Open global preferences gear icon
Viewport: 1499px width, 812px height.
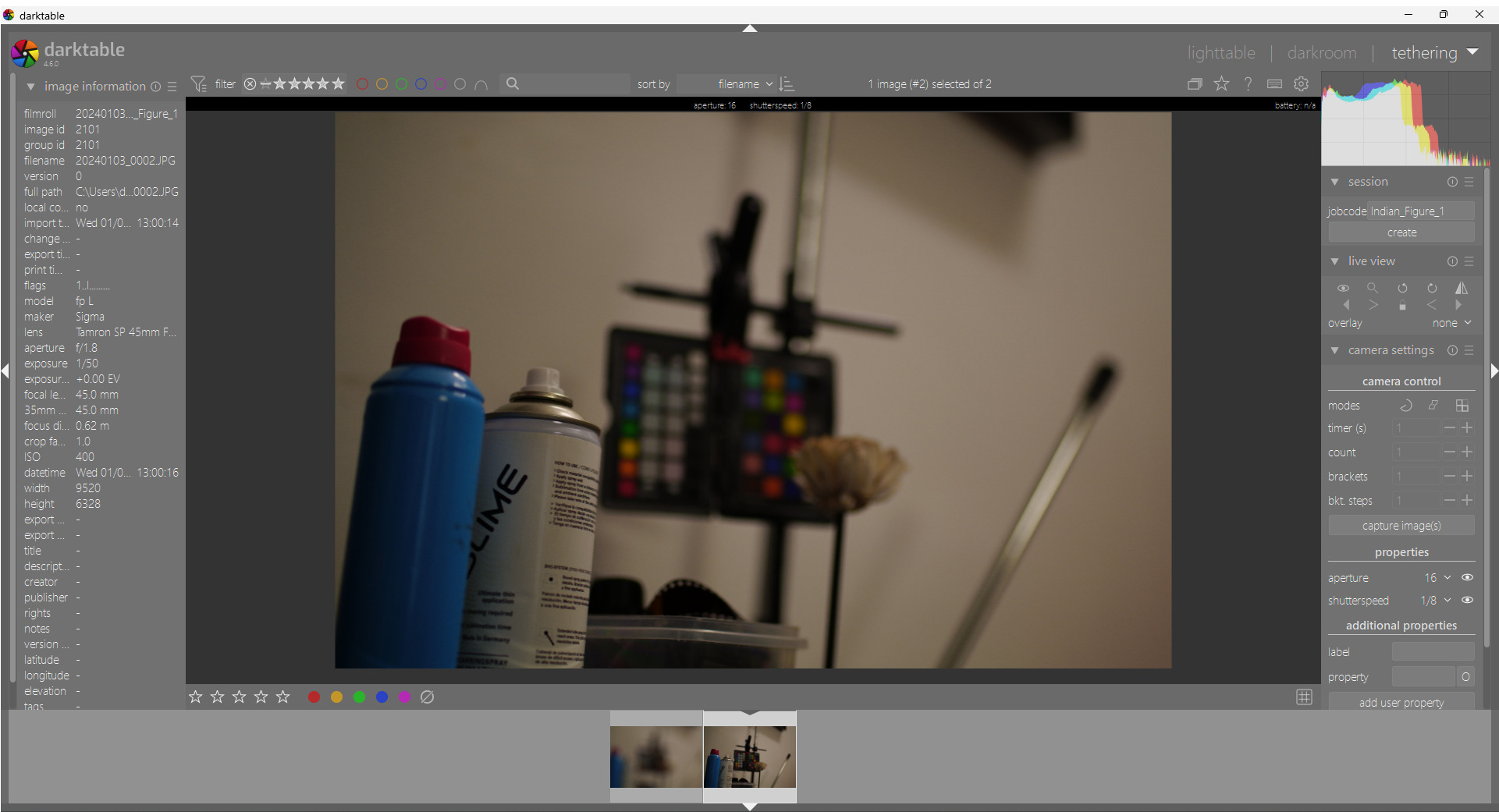(1301, 84)
